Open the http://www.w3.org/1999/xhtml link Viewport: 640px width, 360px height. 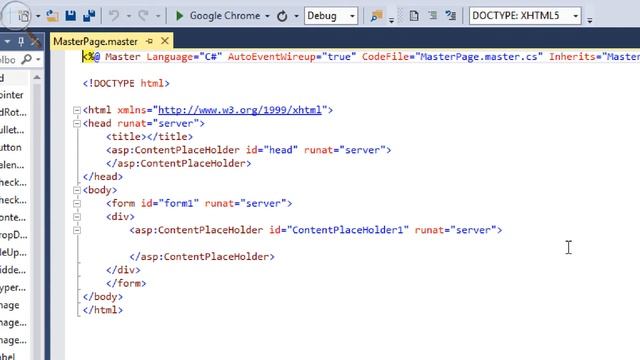(240, 110)
